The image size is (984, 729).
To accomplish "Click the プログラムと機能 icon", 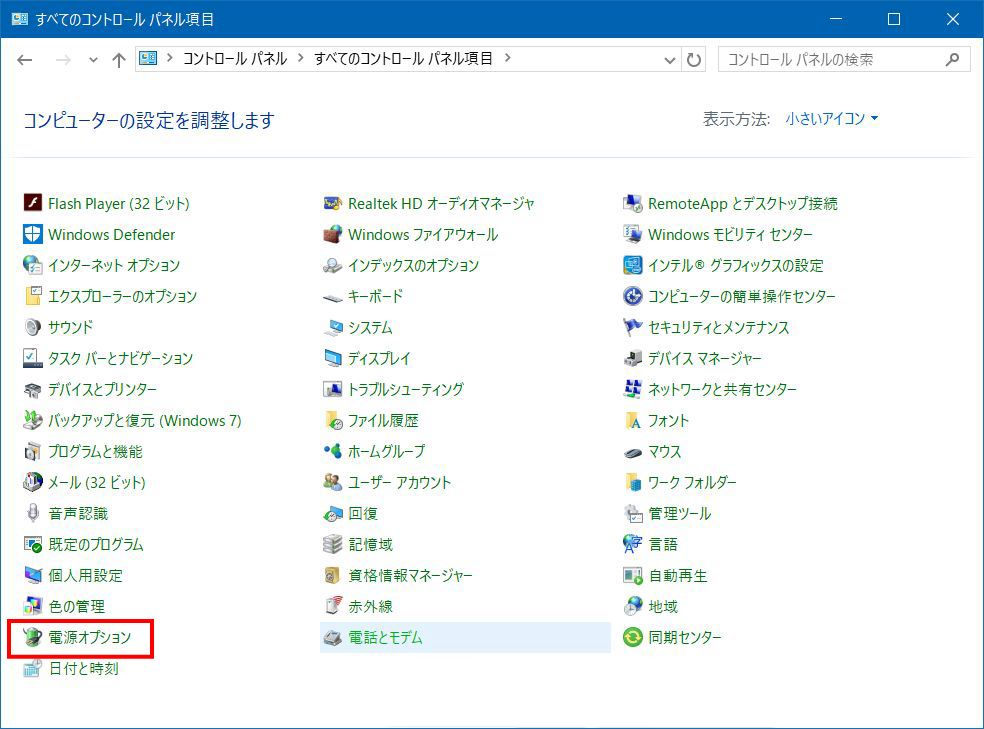I will coord(33,451).
